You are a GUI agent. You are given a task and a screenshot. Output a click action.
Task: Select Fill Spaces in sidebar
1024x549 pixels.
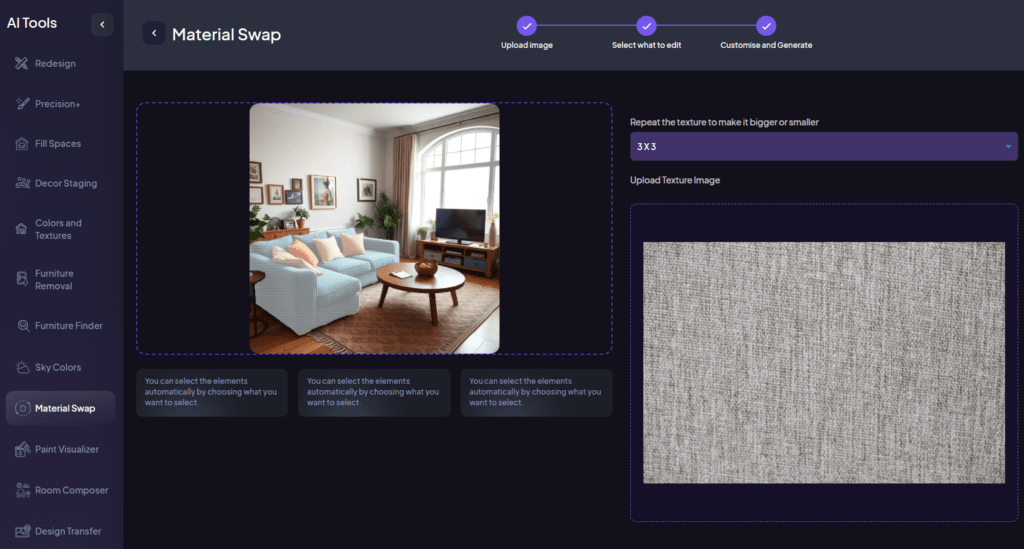click(58, 144)
